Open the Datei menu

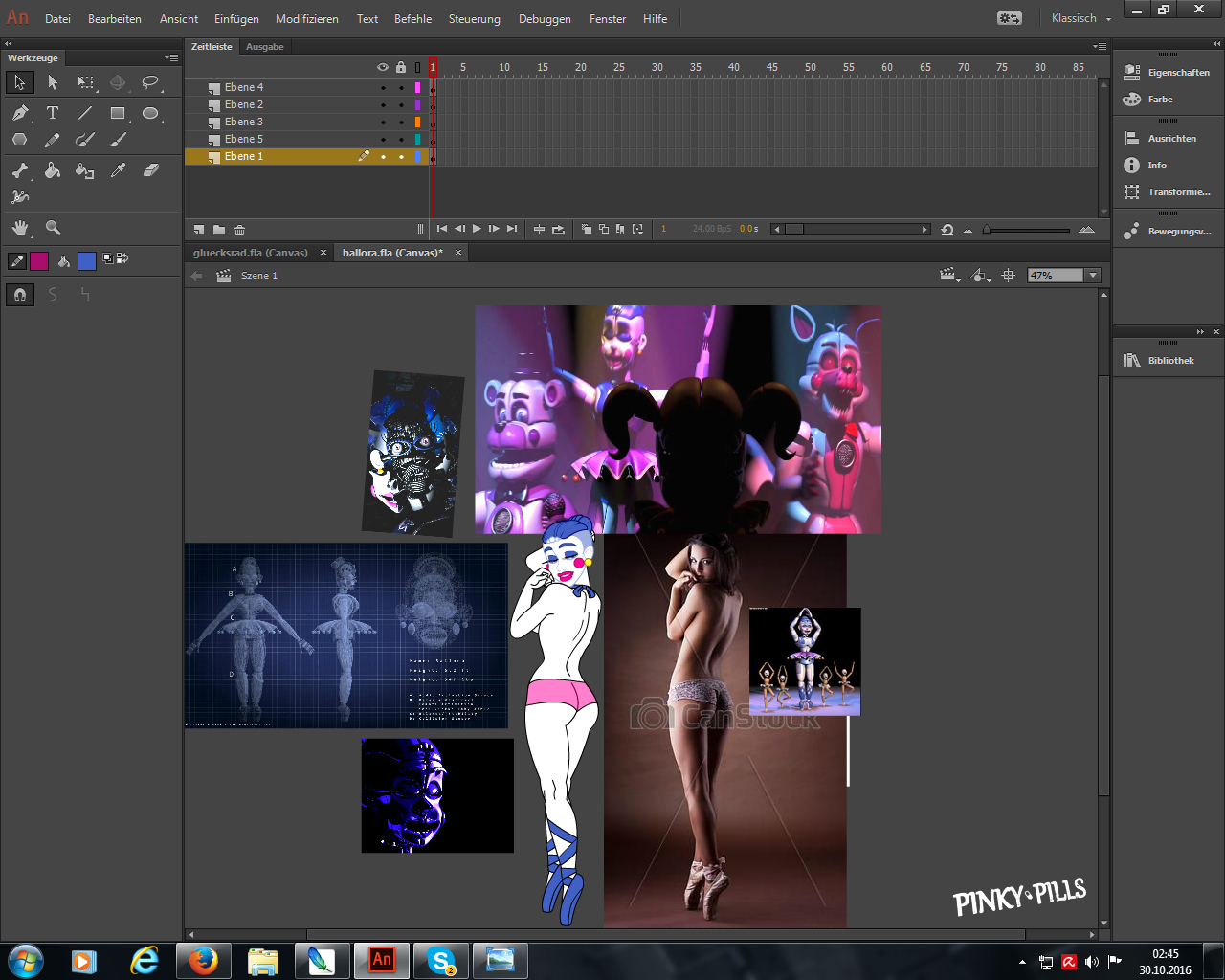coord(57,19)
